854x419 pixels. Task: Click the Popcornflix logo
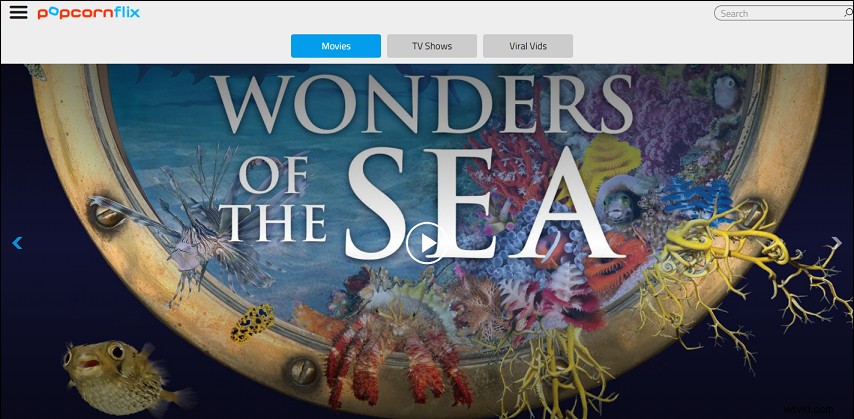[x=89, y=13]
